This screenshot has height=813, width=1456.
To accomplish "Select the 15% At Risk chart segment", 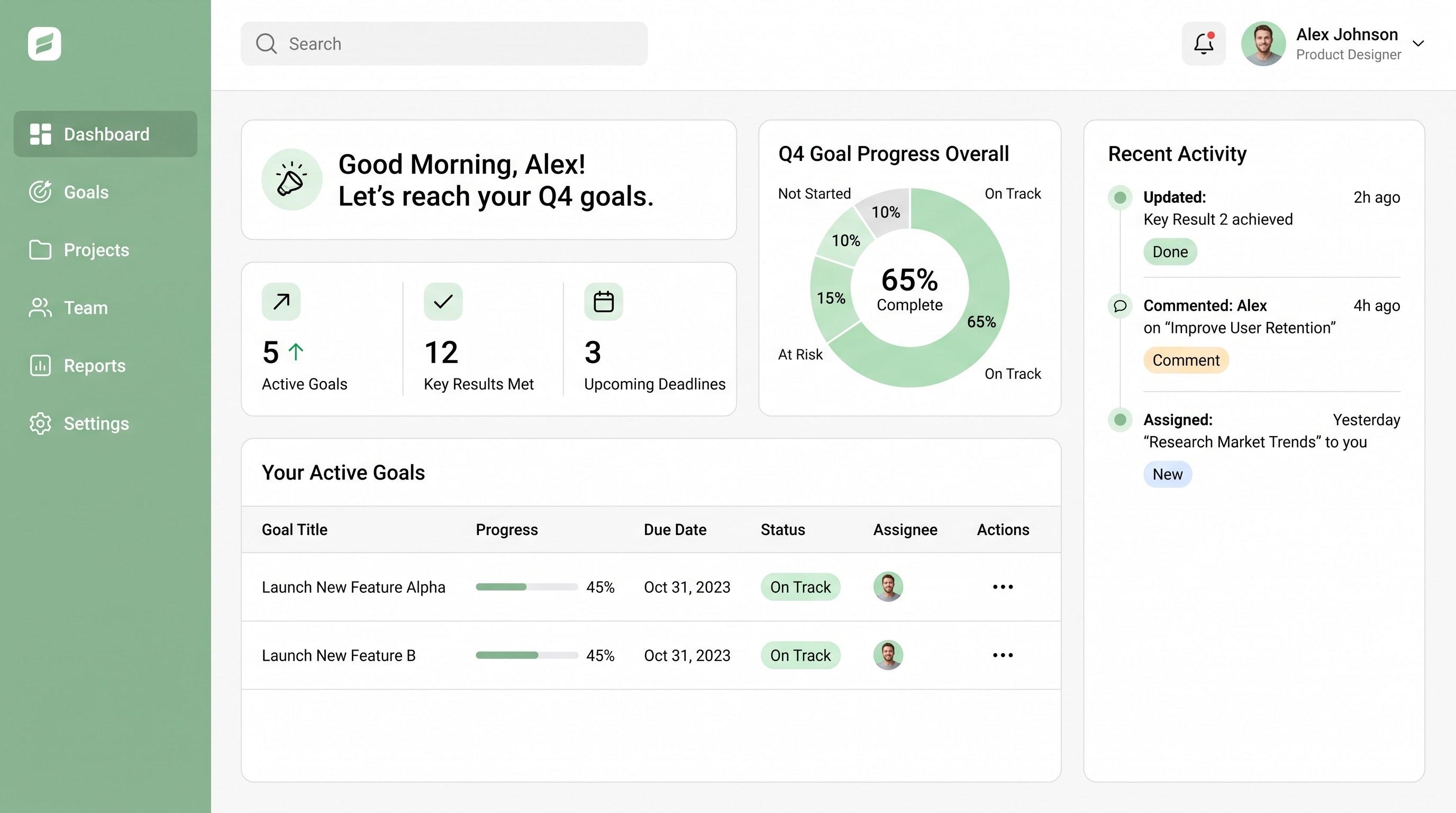I will (x=831, y=298).
